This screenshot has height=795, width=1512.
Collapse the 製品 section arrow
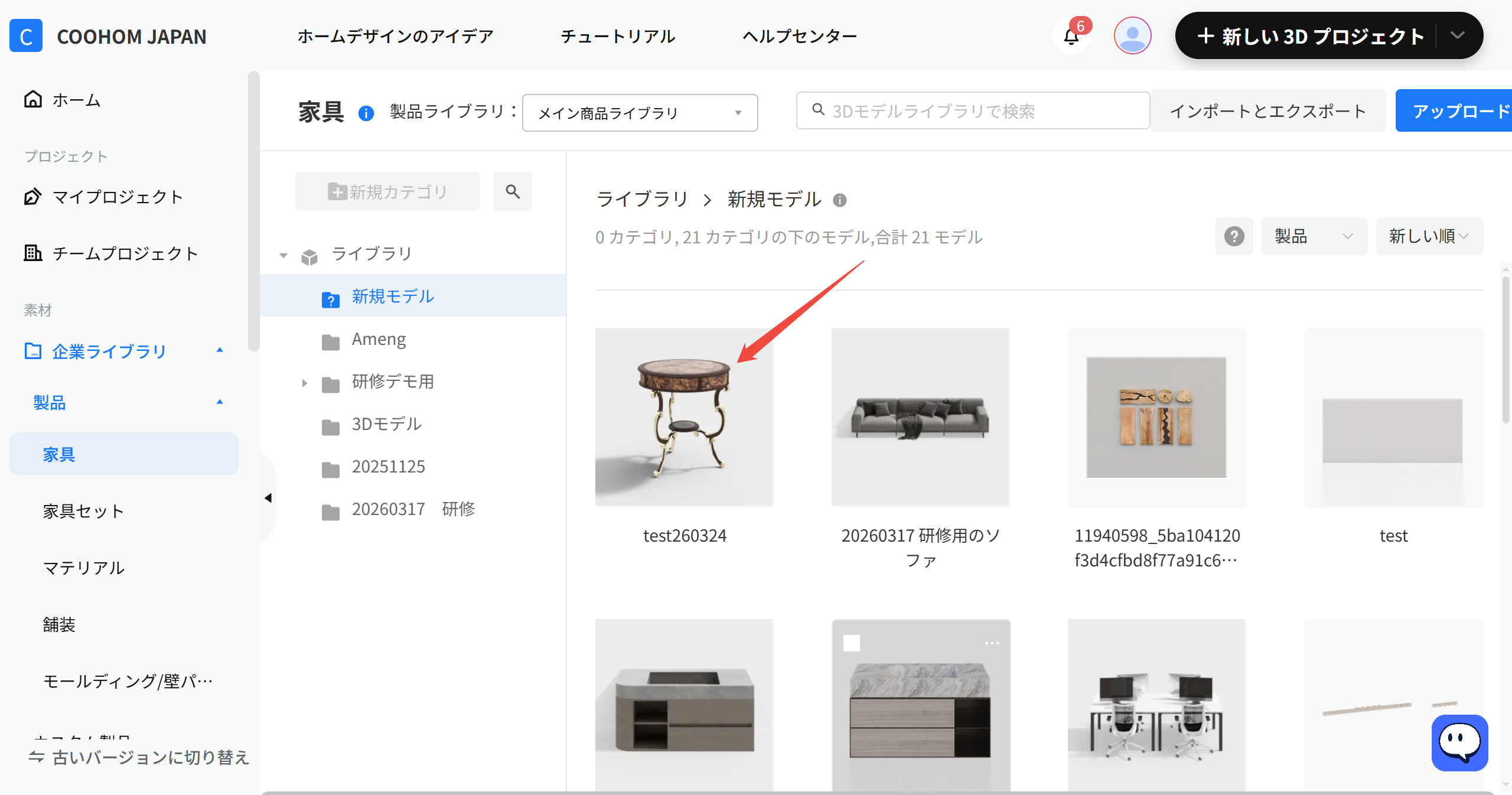pos(220,402)
